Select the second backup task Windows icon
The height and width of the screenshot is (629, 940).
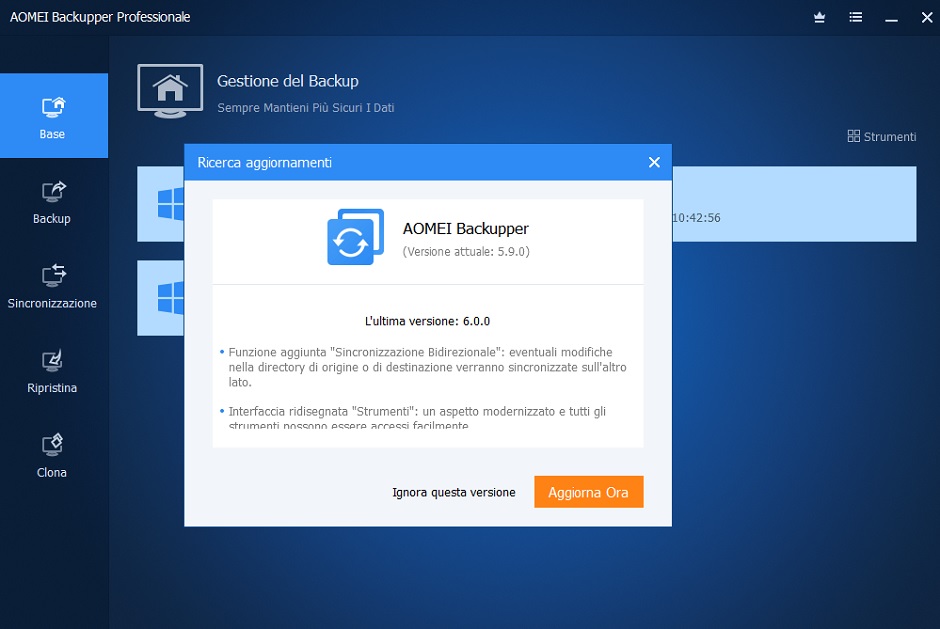tap(170, 298)
